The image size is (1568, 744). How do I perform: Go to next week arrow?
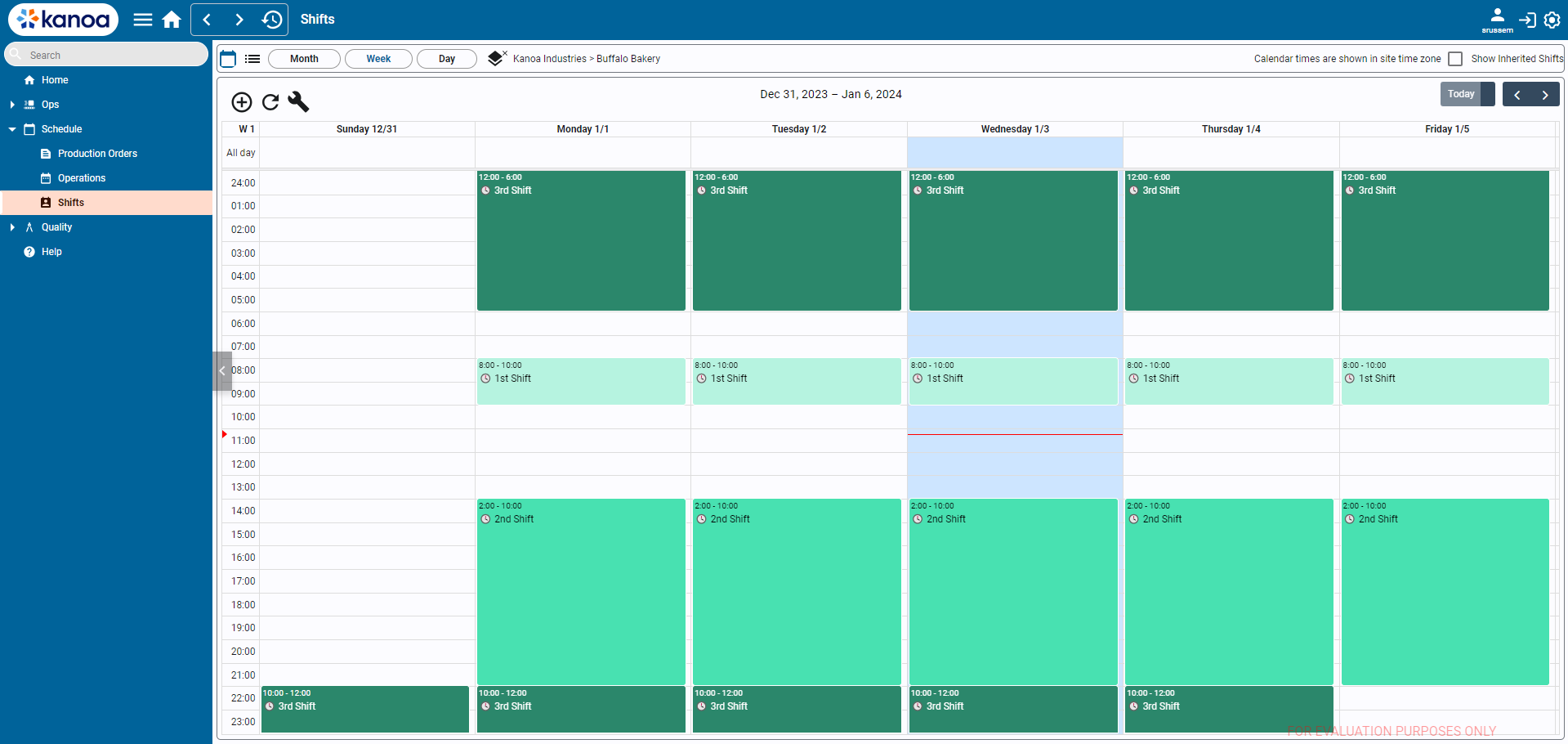[1545, 94]
